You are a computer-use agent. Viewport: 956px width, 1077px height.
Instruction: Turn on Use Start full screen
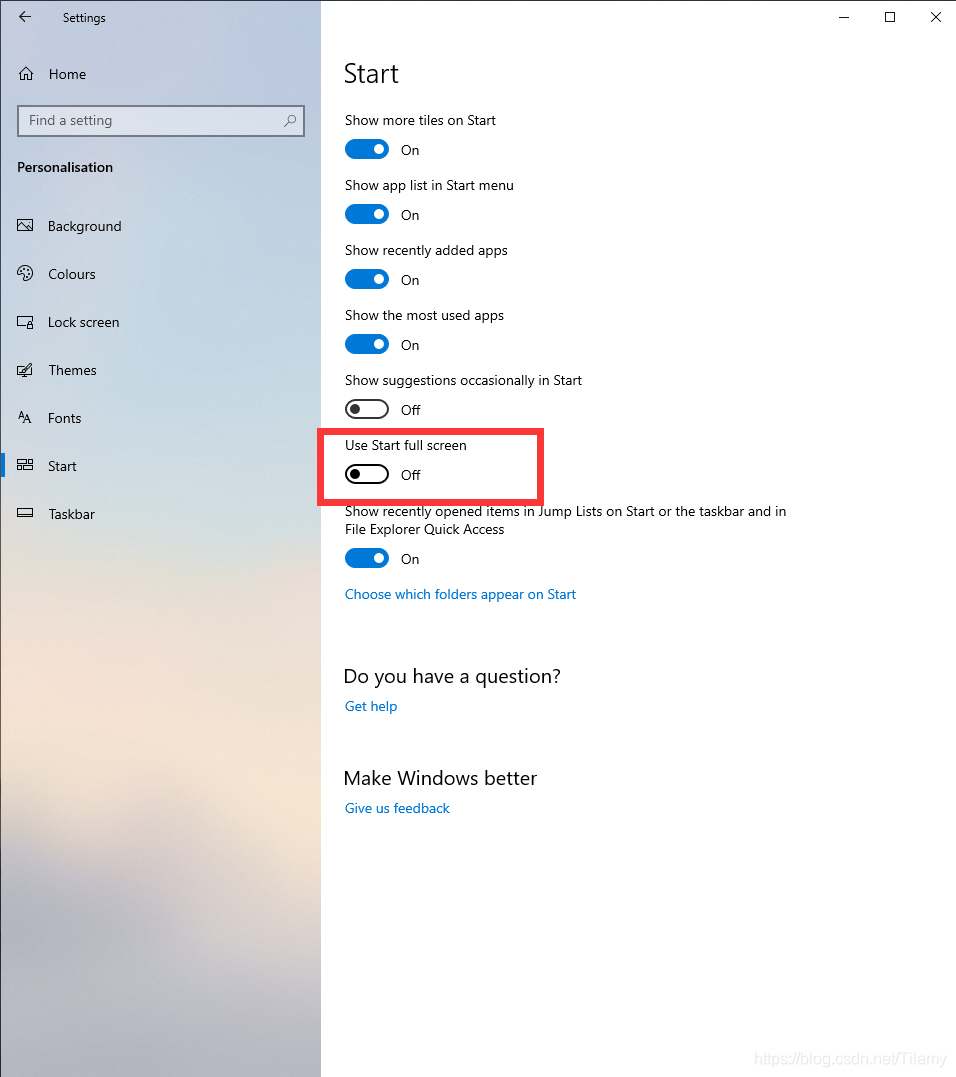click(367, 475)
